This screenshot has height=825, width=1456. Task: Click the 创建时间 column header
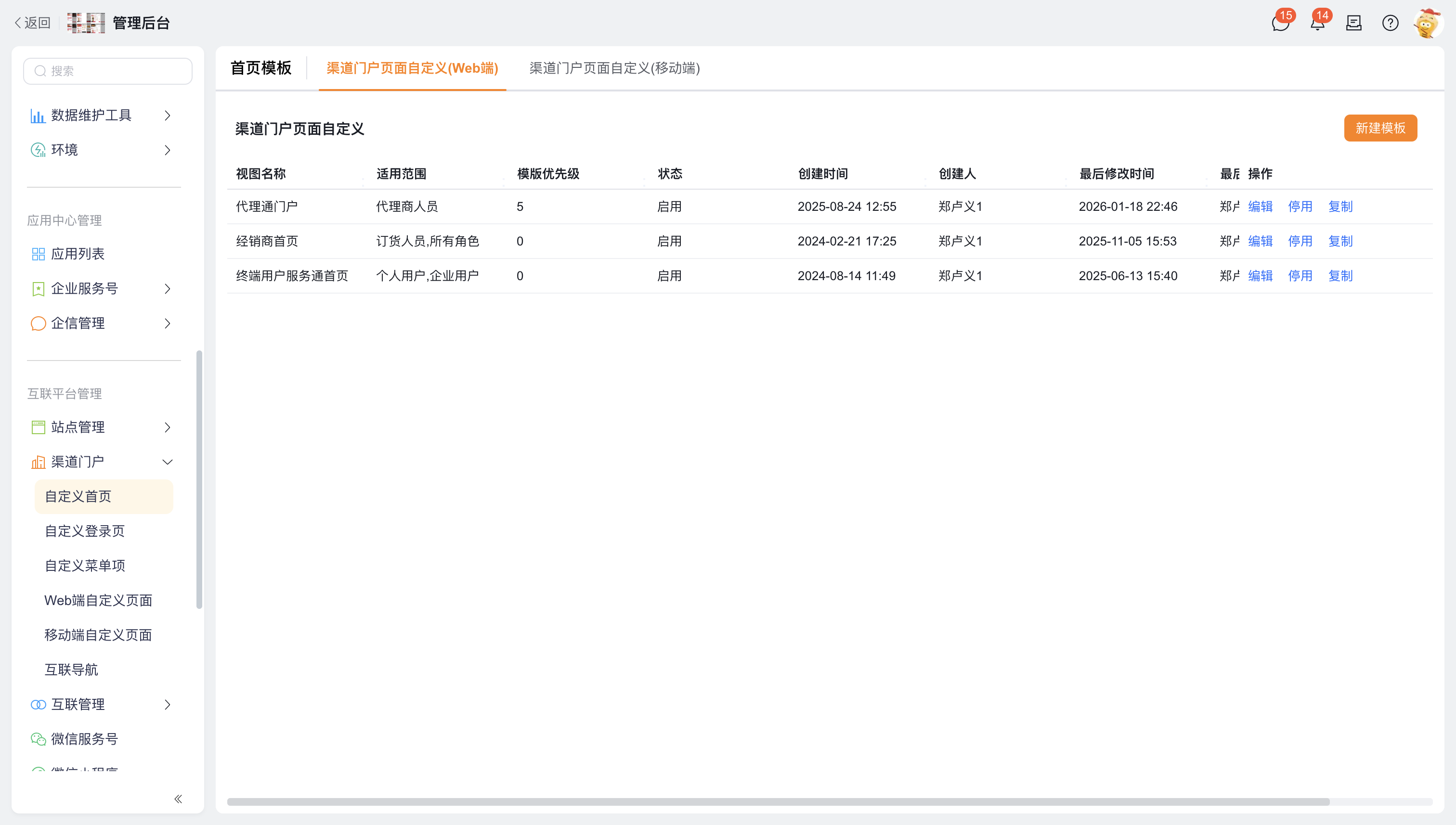click(x=823, y=174)
